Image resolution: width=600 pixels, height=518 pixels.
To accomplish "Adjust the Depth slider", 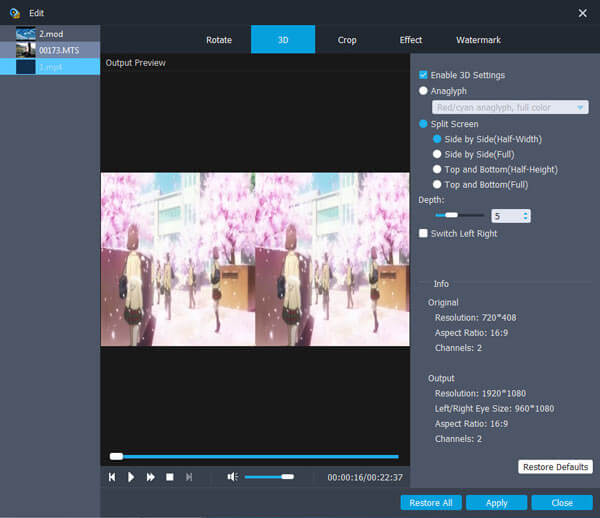I will click(x=452, y=215).
